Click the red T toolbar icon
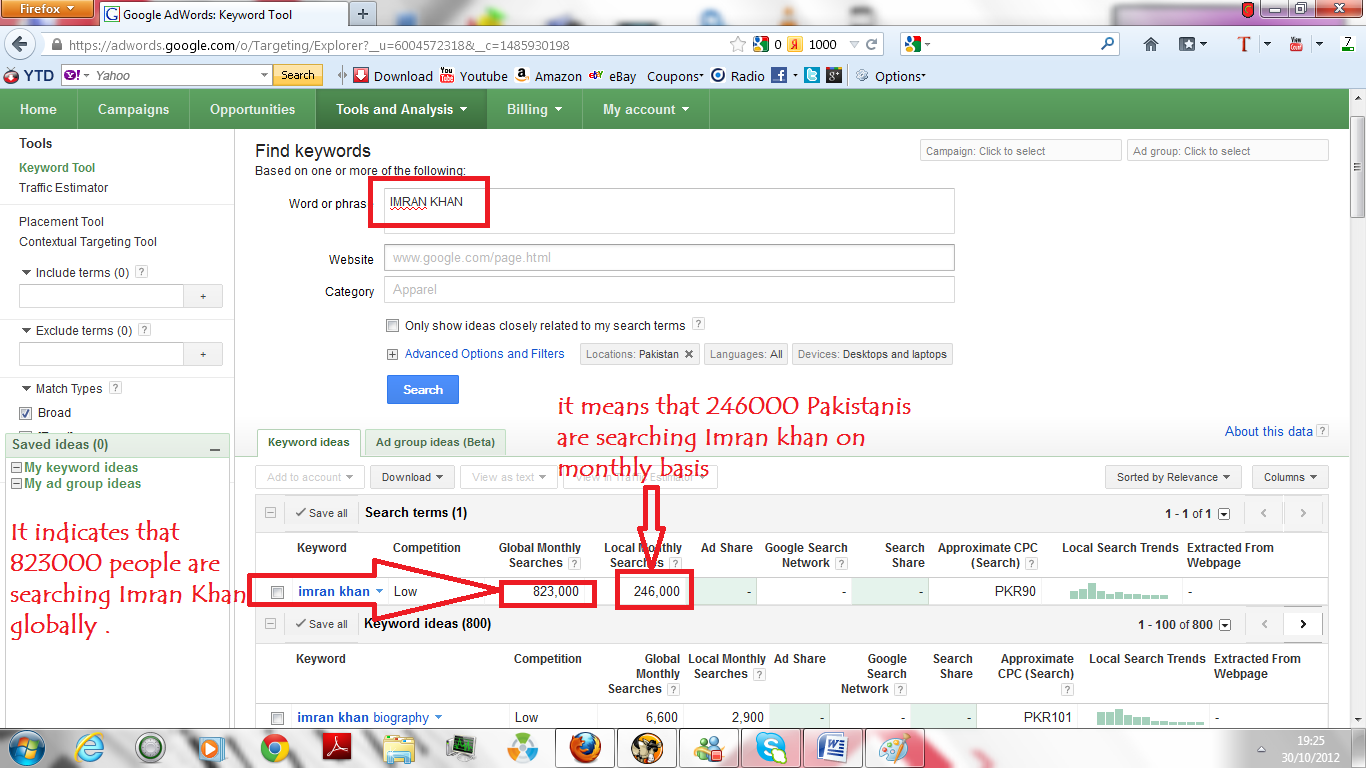The height and width of the screenshot is (768, 1366). point(1244,44)
